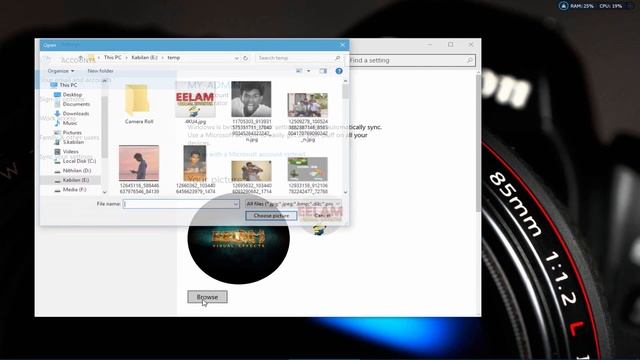Click the search magnifier in Open dialog
640x360 pixels.
pyautogui.click(x=337, y=58)
